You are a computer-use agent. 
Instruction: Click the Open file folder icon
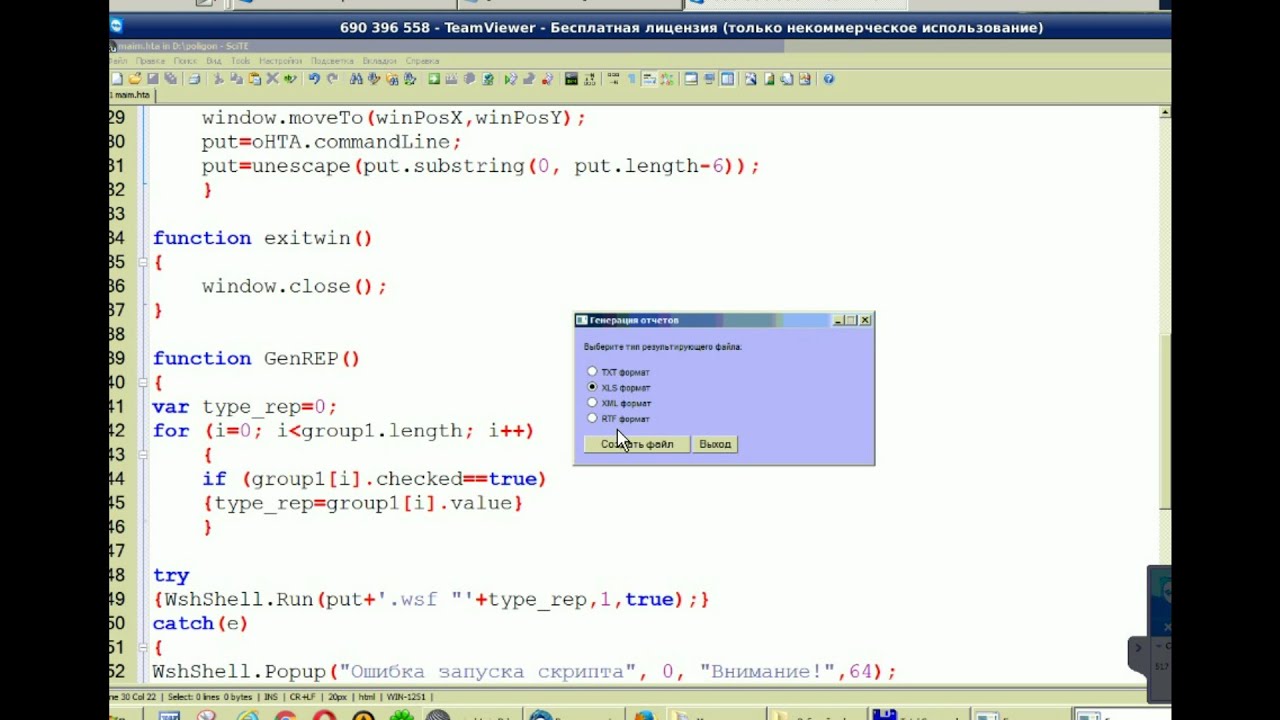coord(135,78)
